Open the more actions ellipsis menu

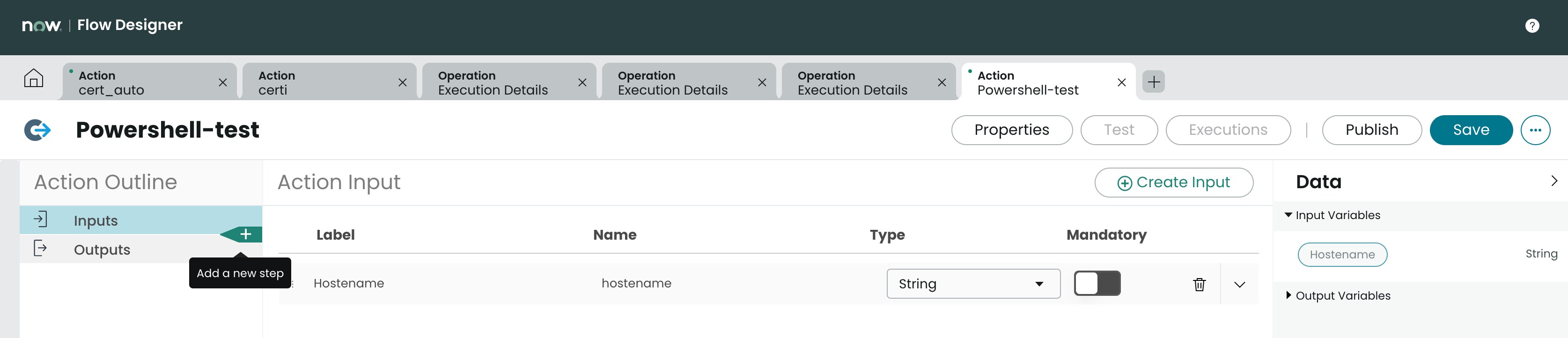point(1535,130)
